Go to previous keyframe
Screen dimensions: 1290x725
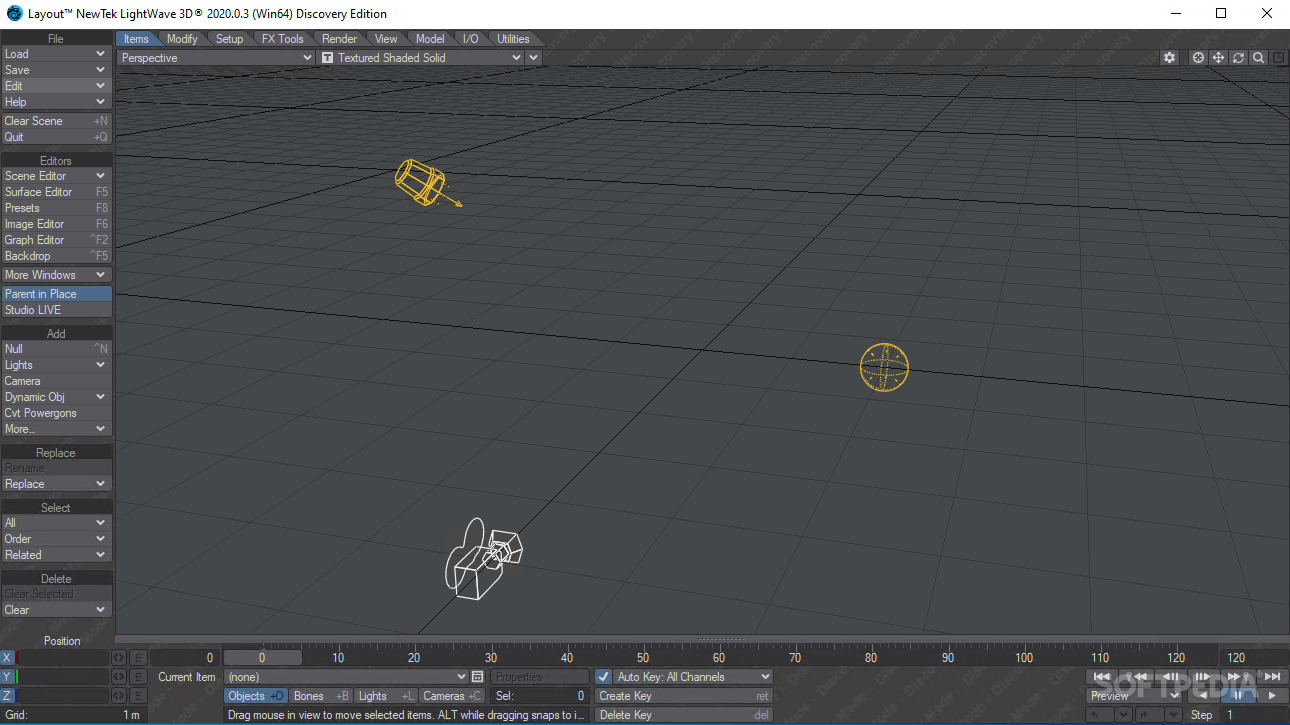(x=1136, y=677)
